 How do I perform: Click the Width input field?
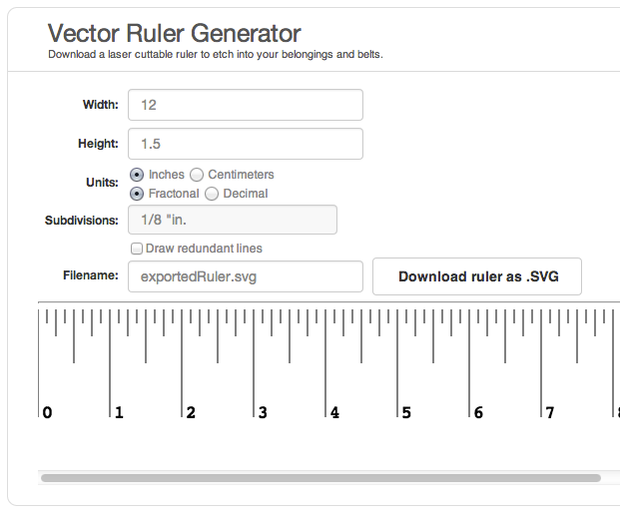pos(245,105)
